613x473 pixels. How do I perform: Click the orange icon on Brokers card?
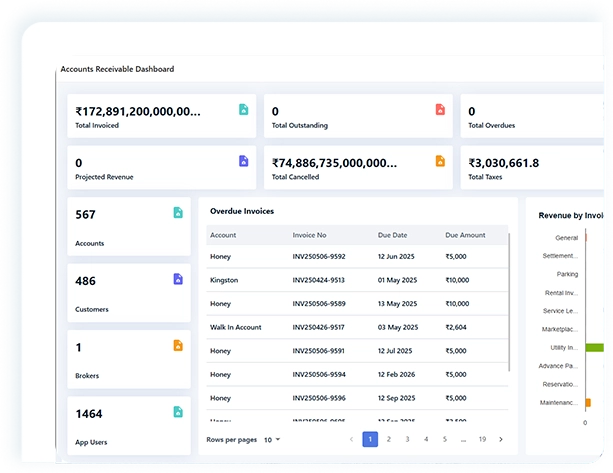click(178, 345)
